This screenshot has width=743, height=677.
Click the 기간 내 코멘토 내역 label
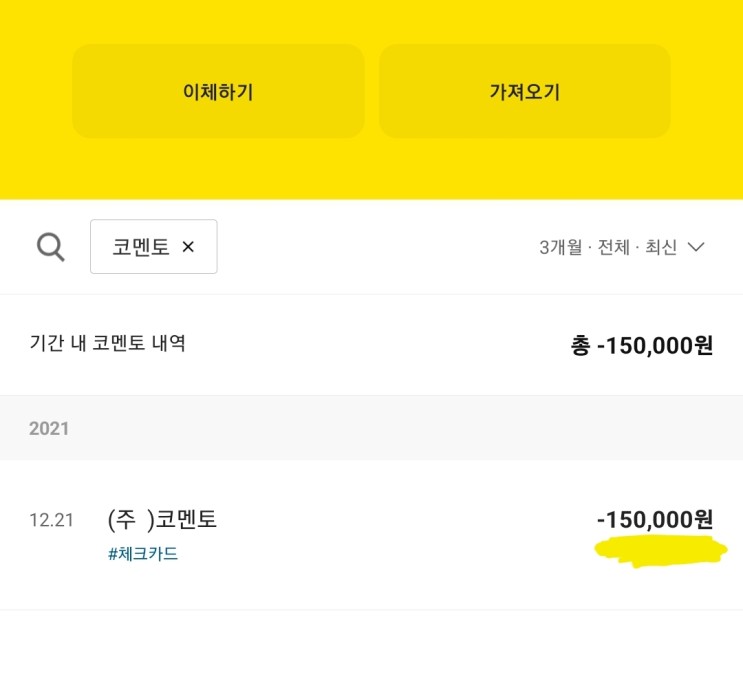[x=108, y=344]
